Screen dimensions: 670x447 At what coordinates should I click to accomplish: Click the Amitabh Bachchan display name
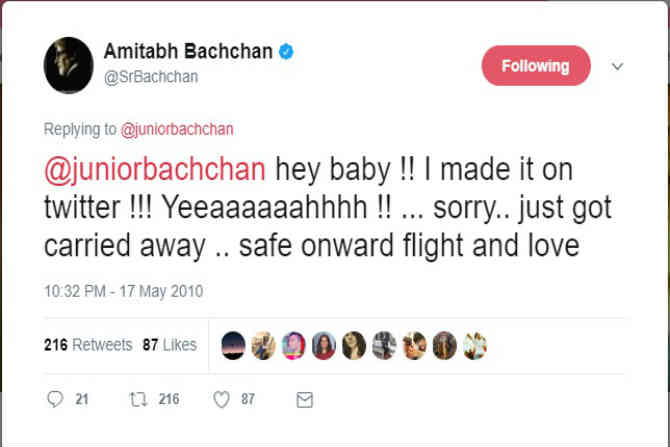click(187, 52)
